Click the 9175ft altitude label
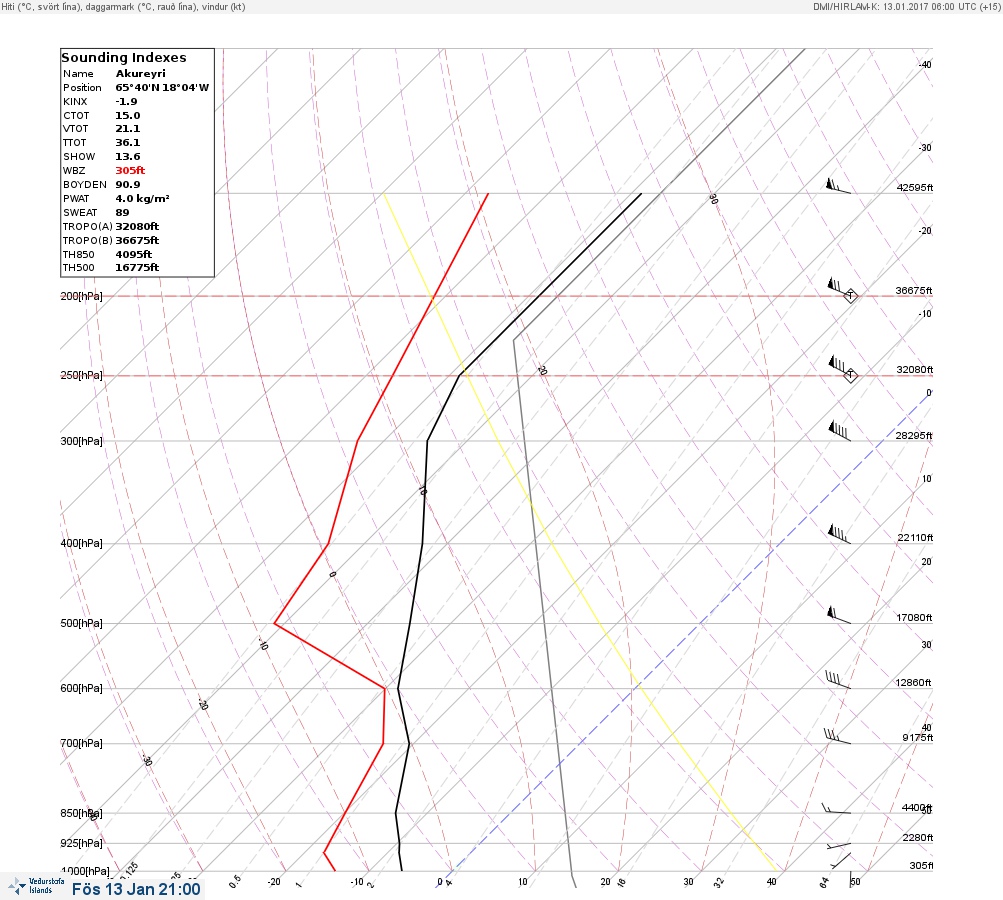1003x900 pixels. tap(918, 738)
